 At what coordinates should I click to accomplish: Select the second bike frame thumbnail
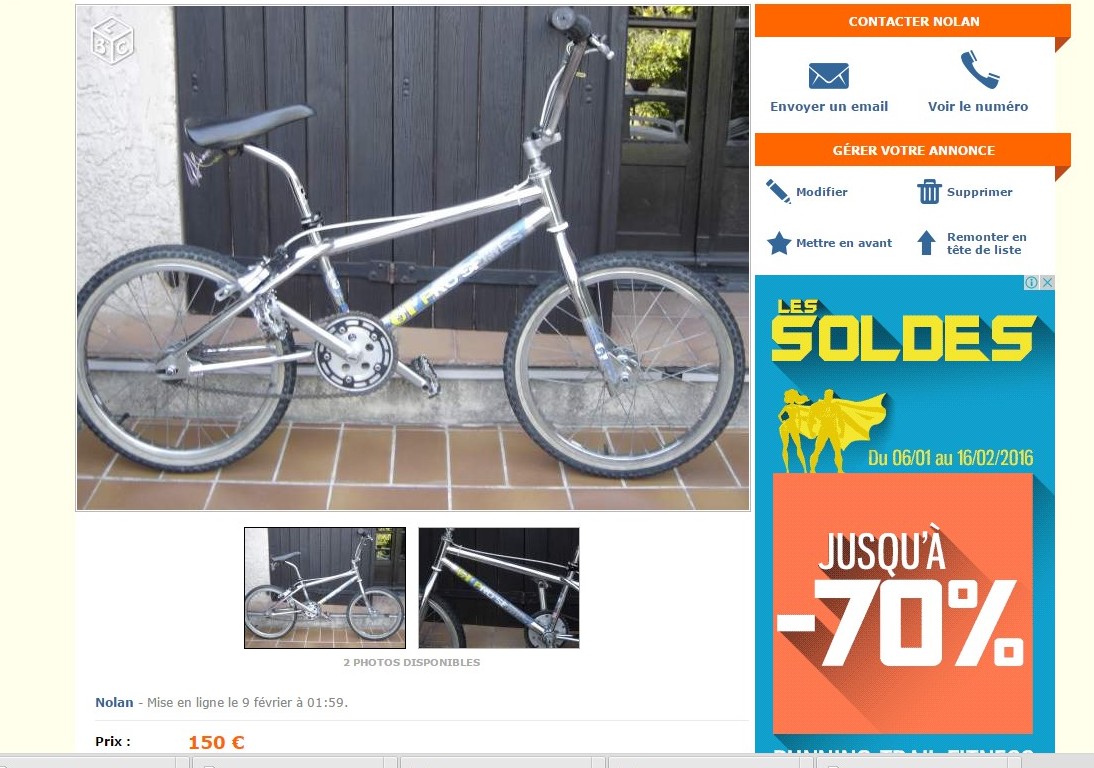(499, 588)
